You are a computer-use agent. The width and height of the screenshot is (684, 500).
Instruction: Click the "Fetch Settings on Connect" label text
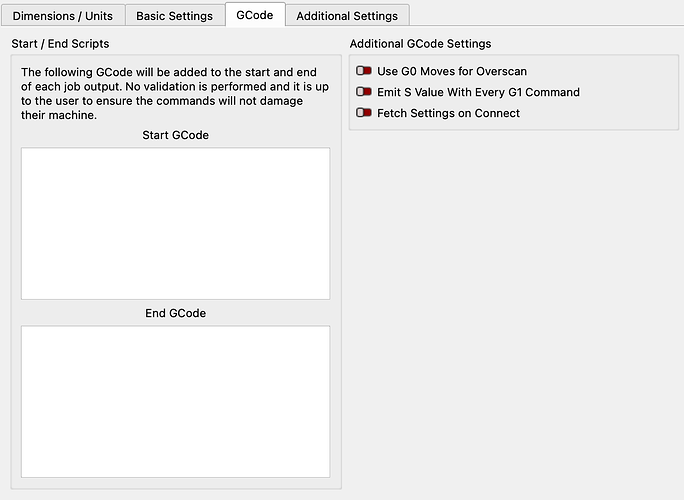coord(448,113)
